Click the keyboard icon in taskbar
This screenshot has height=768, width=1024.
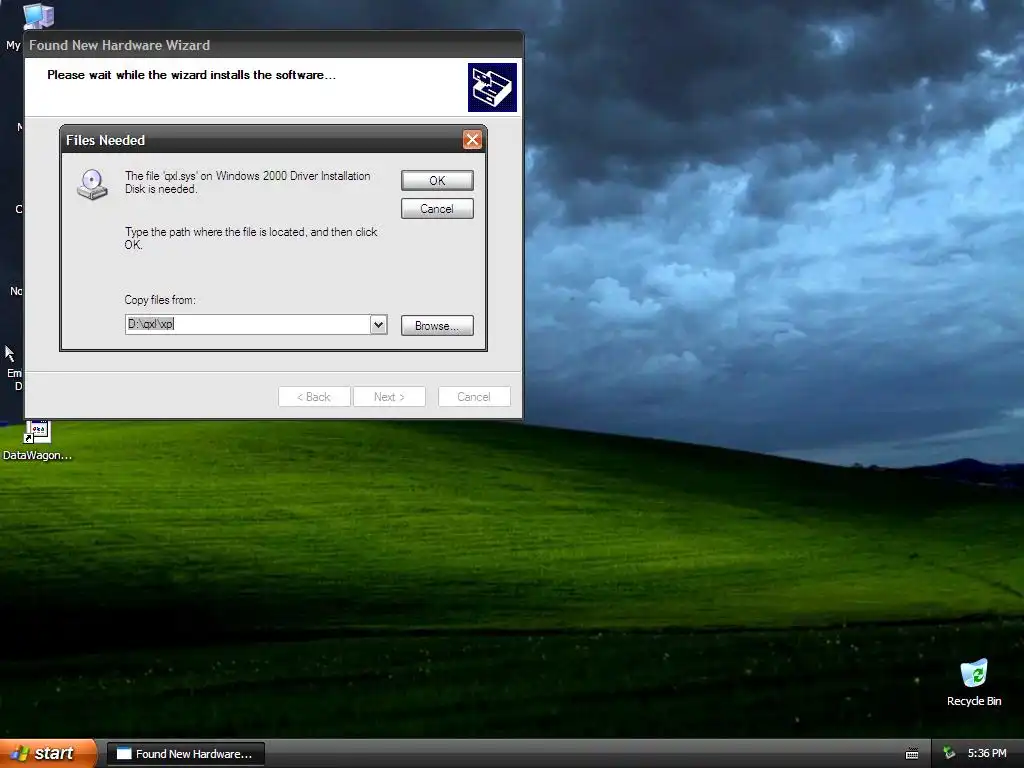click(912, 754)
